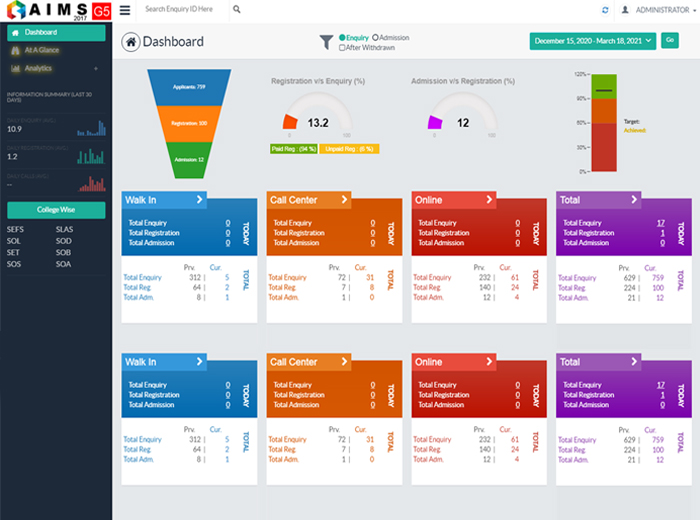Image resolution: width=700 pixels, height=520 pixels.
Task: Open the SOA college link
Action: point(63,264)
